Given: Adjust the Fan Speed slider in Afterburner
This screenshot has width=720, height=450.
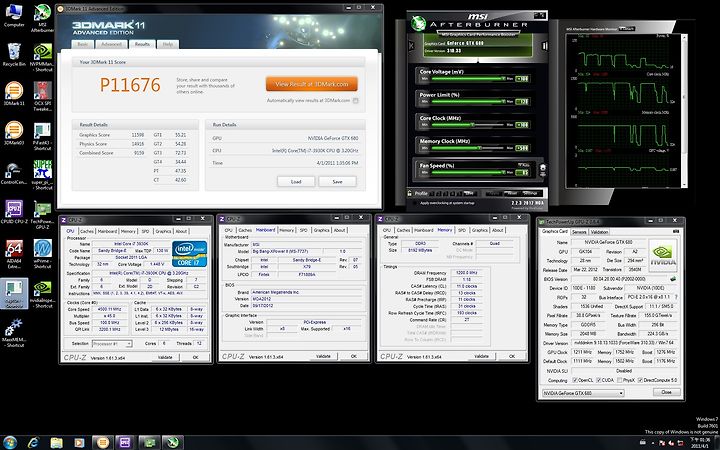Looking at the screenshot, I should point(469,173).
